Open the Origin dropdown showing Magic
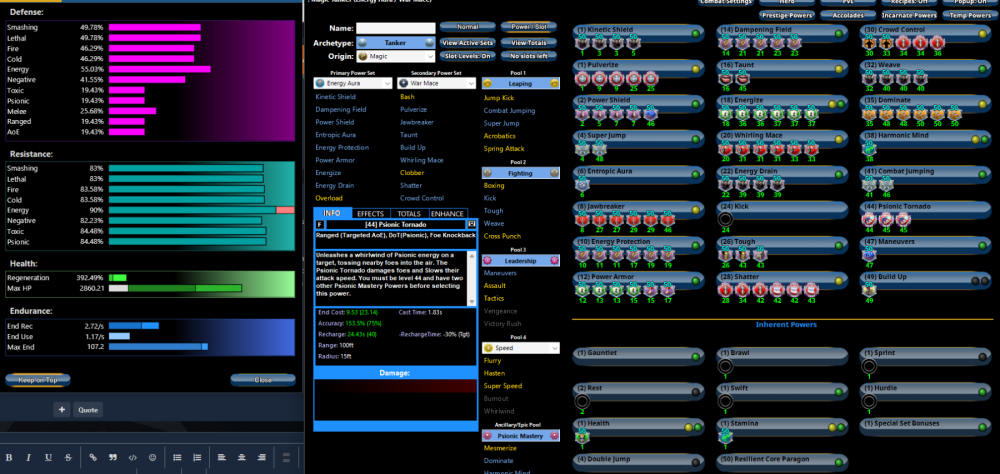 [397, 57]
